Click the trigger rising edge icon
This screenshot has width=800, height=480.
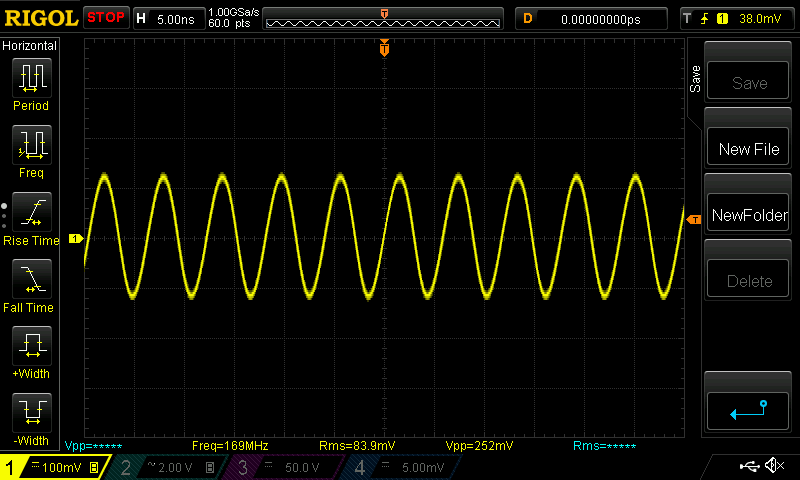pos(705,19)
